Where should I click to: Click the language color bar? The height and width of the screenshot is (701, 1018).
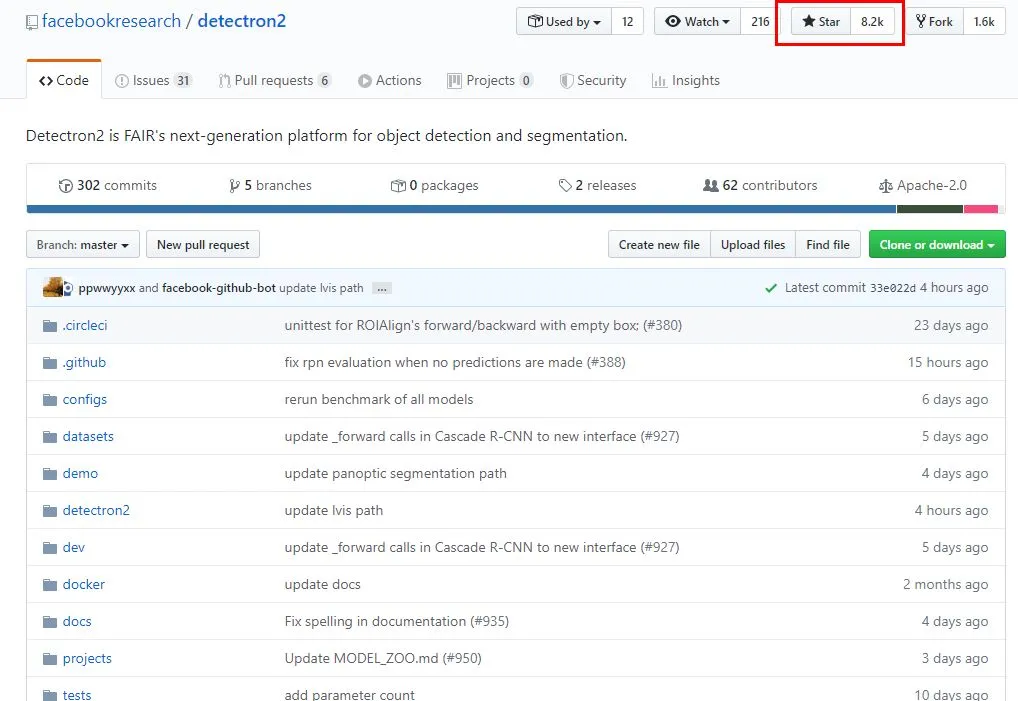(x=460, y=209)
